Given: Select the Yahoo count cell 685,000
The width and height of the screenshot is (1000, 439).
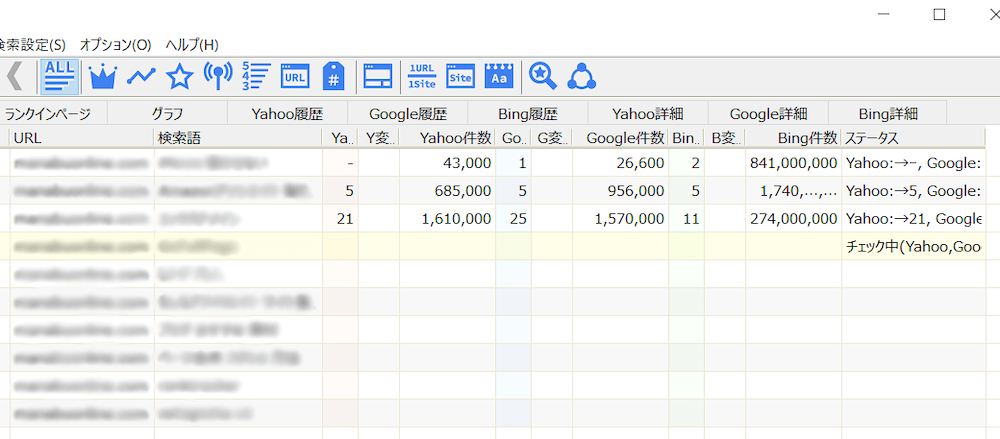Looking at the screenshot, I should 448,191.
